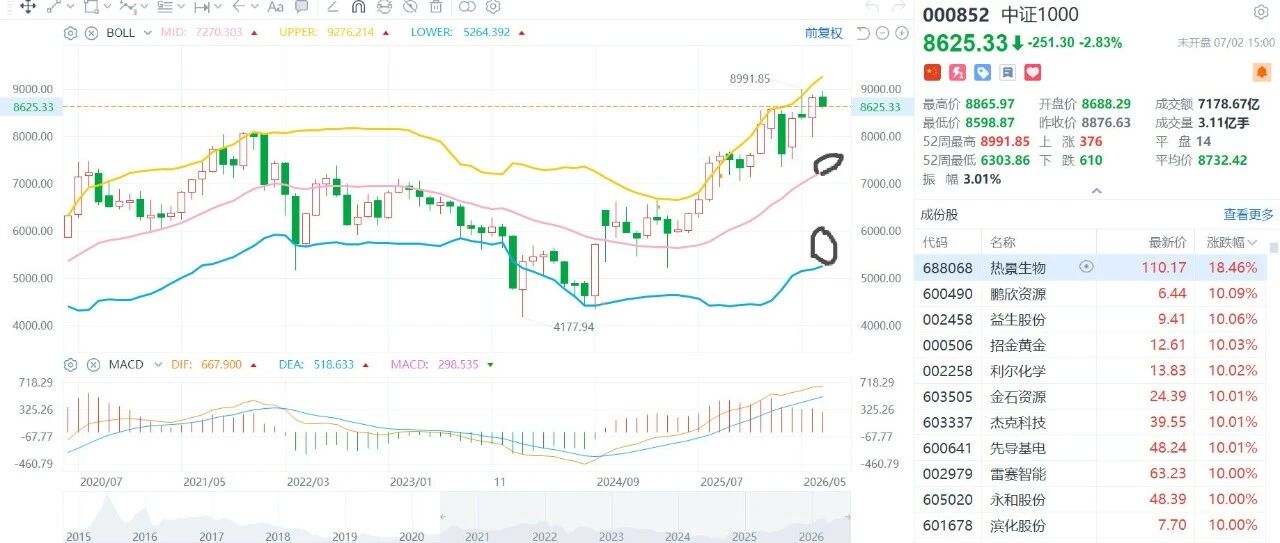Click the grayed undo arrow
Screen dimensions: 1280x543
pos(872,7)
